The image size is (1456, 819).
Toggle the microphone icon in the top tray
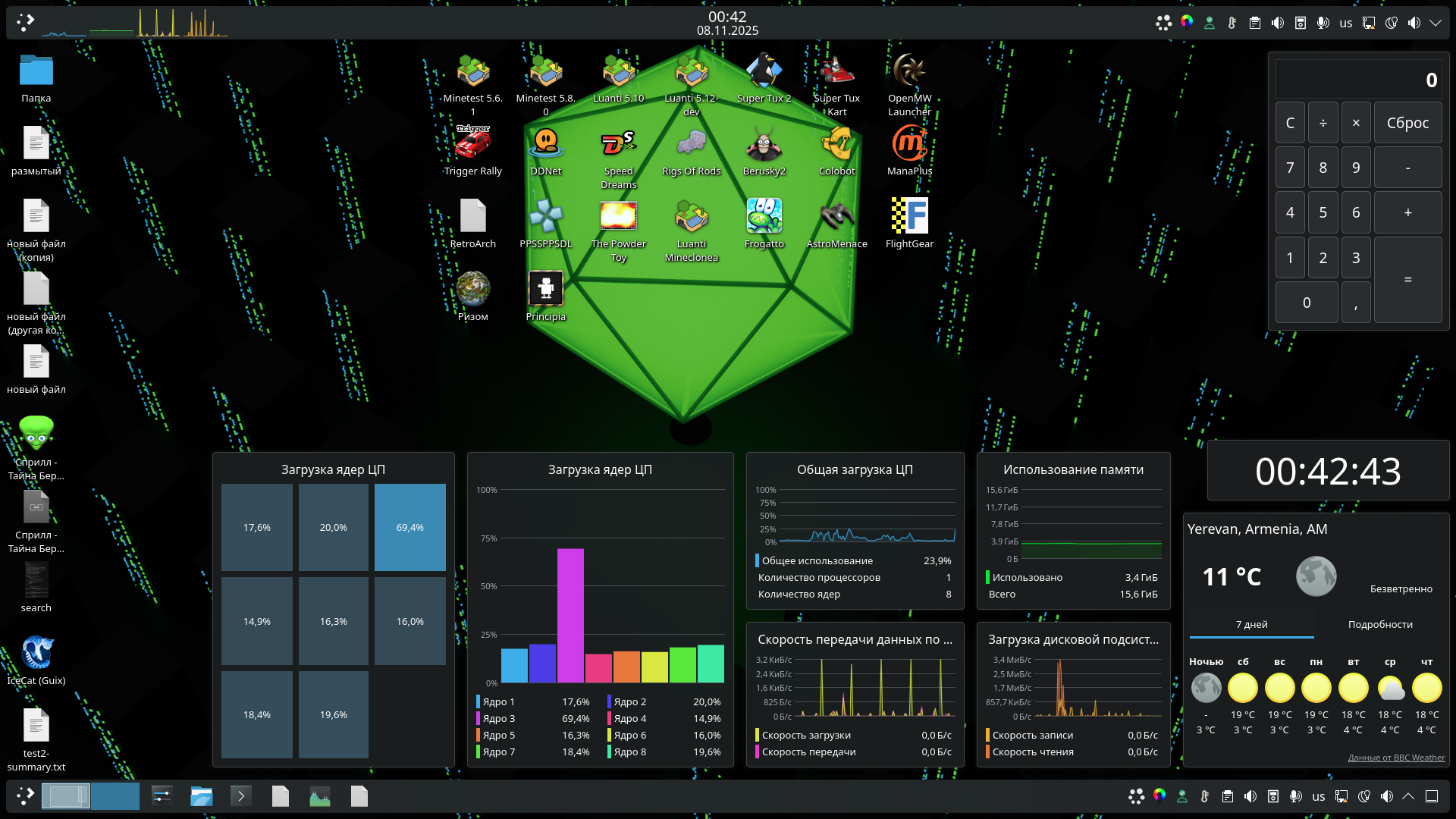tap(1323, 23)
